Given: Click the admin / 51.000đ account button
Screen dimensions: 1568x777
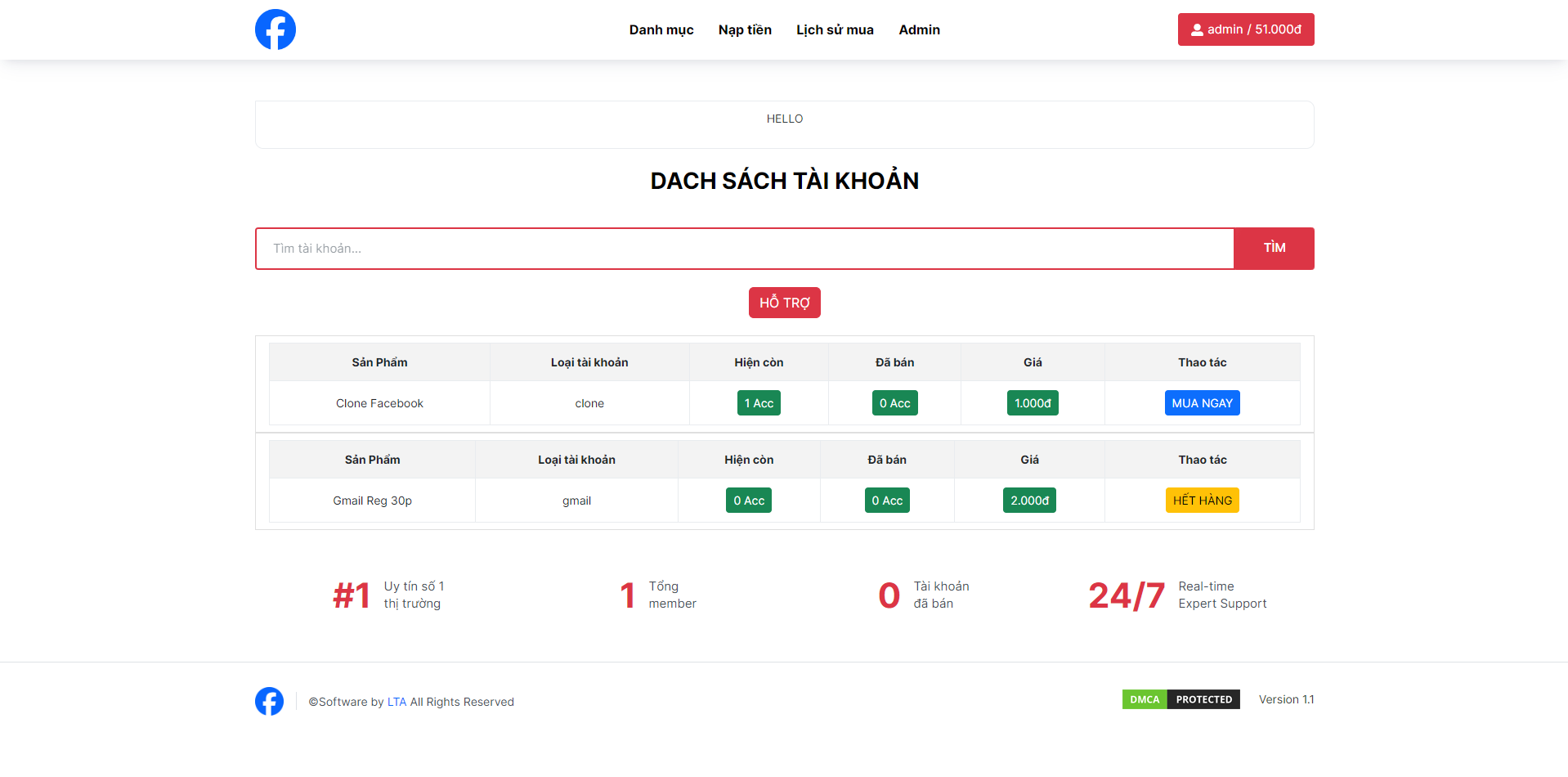Looking at the screenshot, I should point(1245,29).
